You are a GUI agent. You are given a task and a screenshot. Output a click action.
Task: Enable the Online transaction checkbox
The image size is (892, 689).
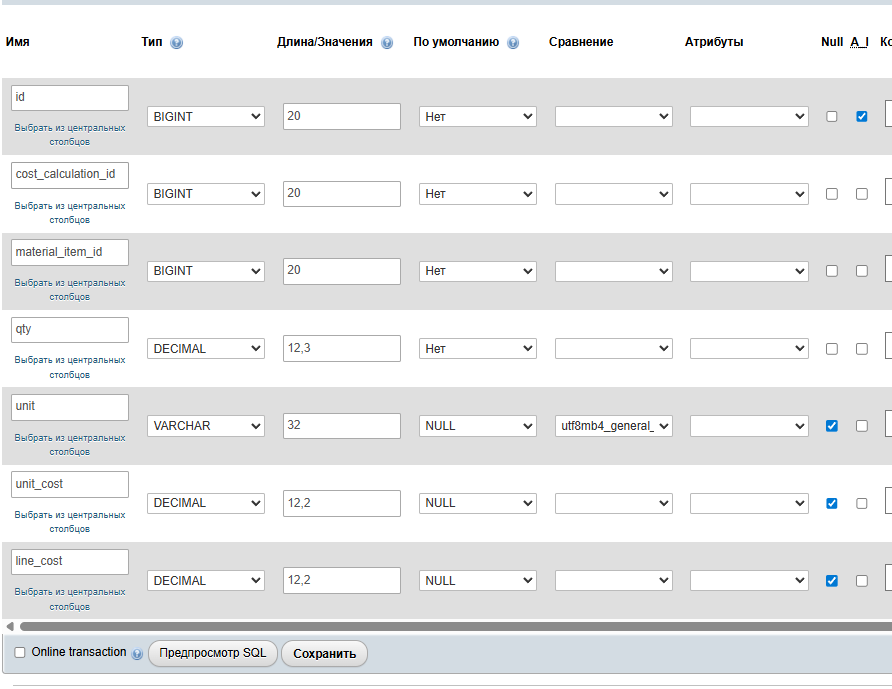point(20,653)
